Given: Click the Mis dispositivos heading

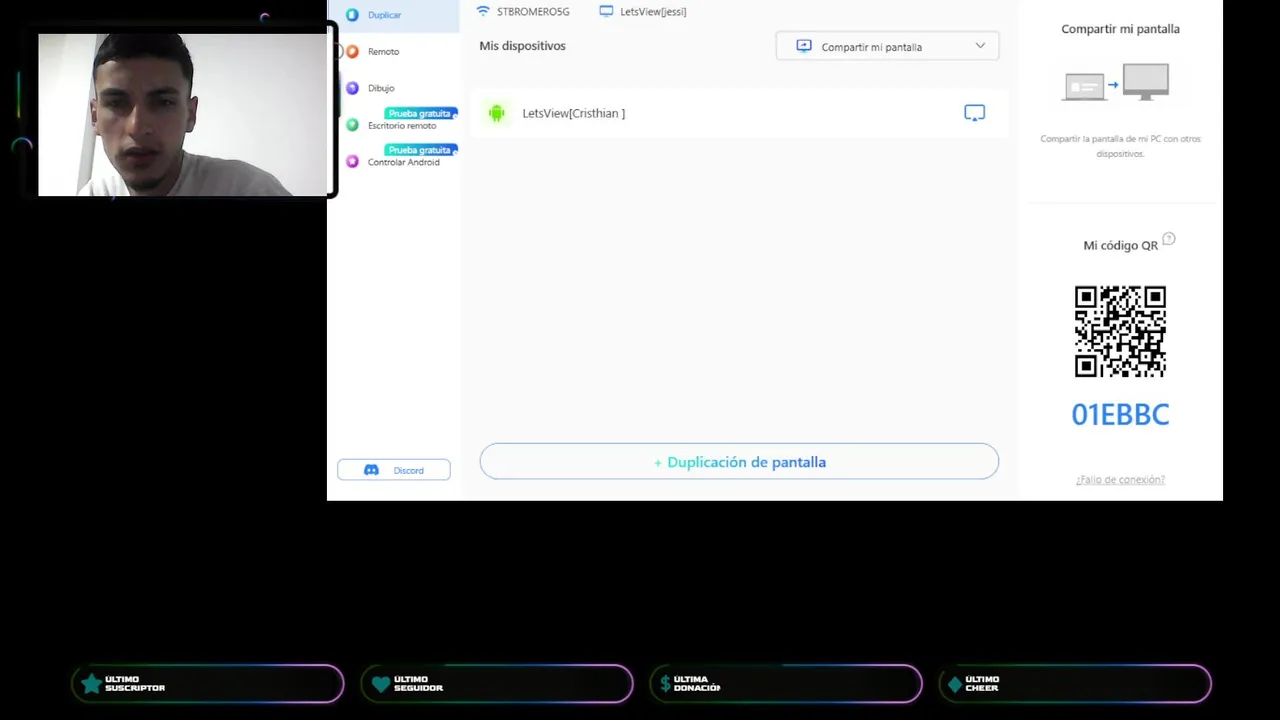Looking at the screenshot, I should click(x=522, y=46).
